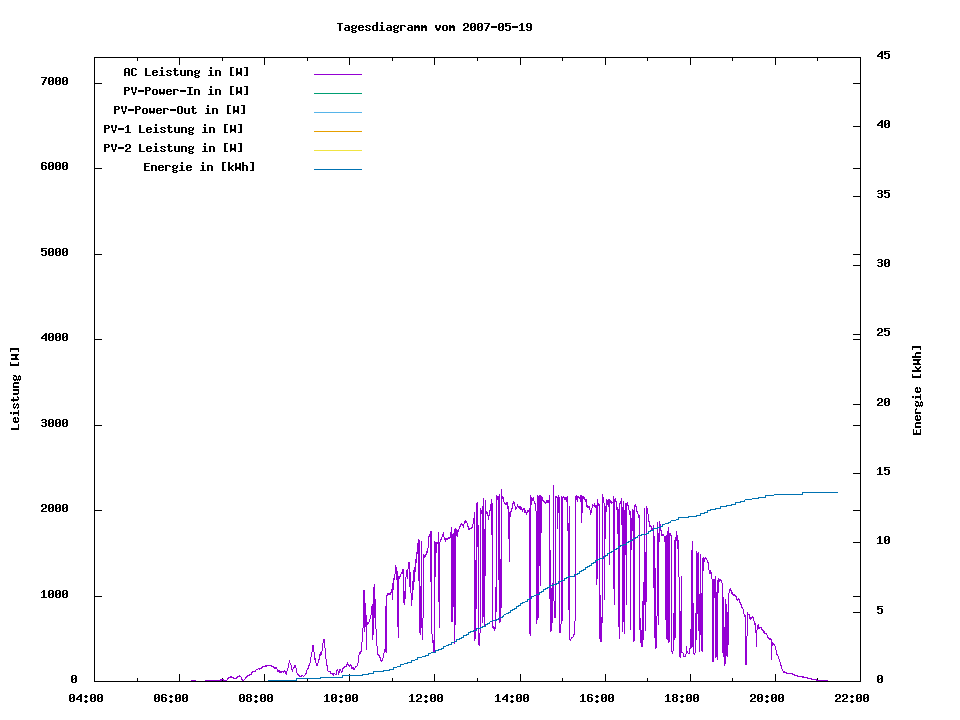Click the Energie [kWh] right axis title
This screenshot has width=960, height=720.
[x=917, y=390]
